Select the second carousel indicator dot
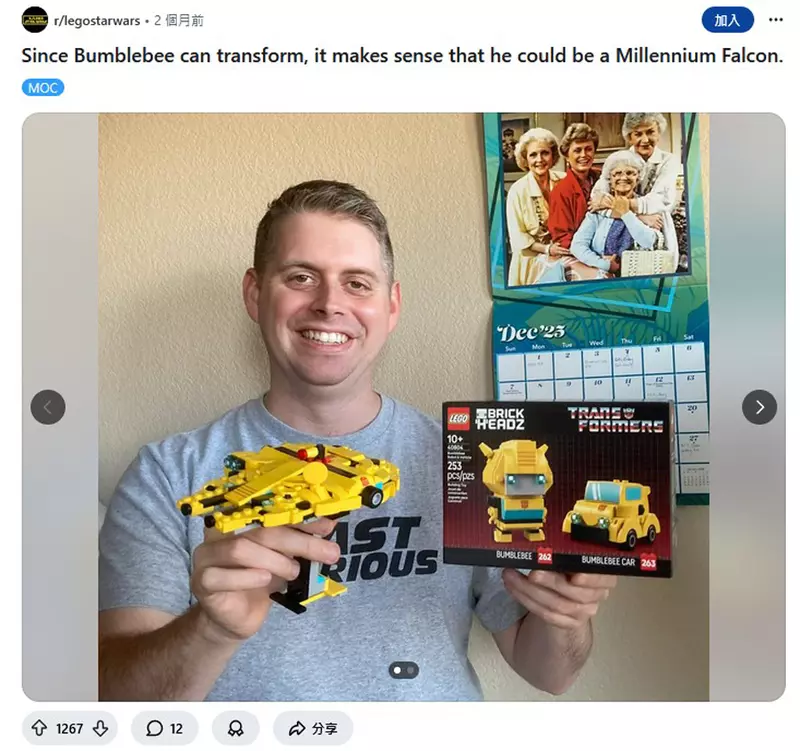Viewport: 800px width, 751px height. 411,670
